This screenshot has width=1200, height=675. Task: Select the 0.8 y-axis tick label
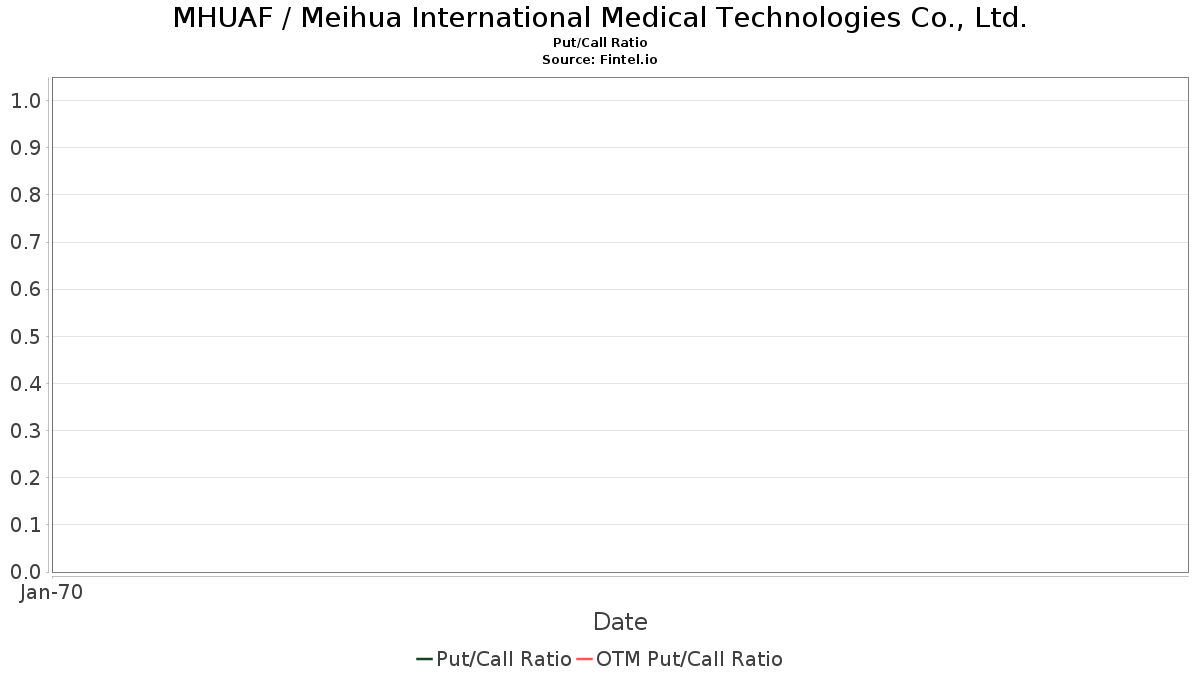coord(25,195)
